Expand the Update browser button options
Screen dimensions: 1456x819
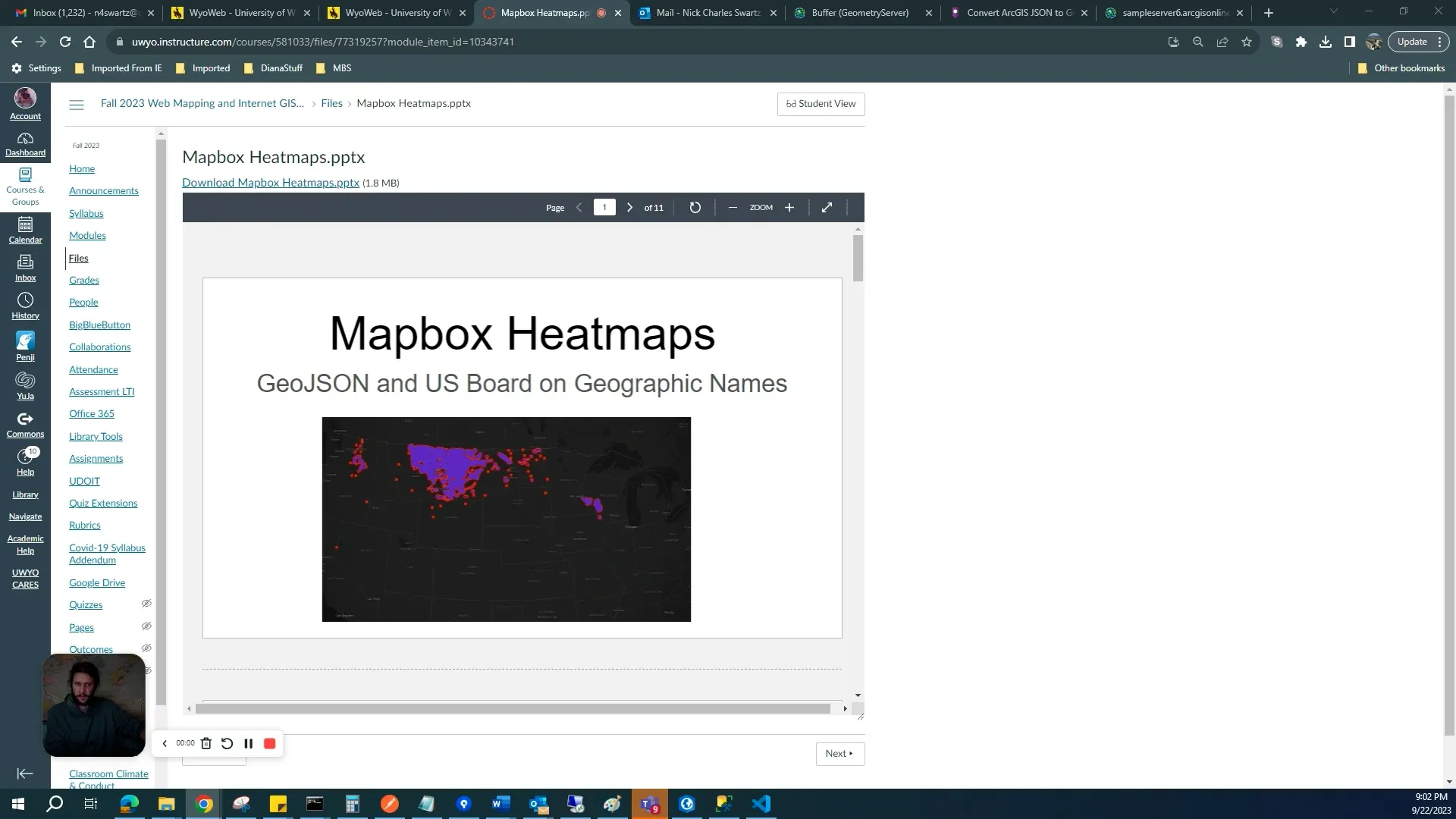1440,42
